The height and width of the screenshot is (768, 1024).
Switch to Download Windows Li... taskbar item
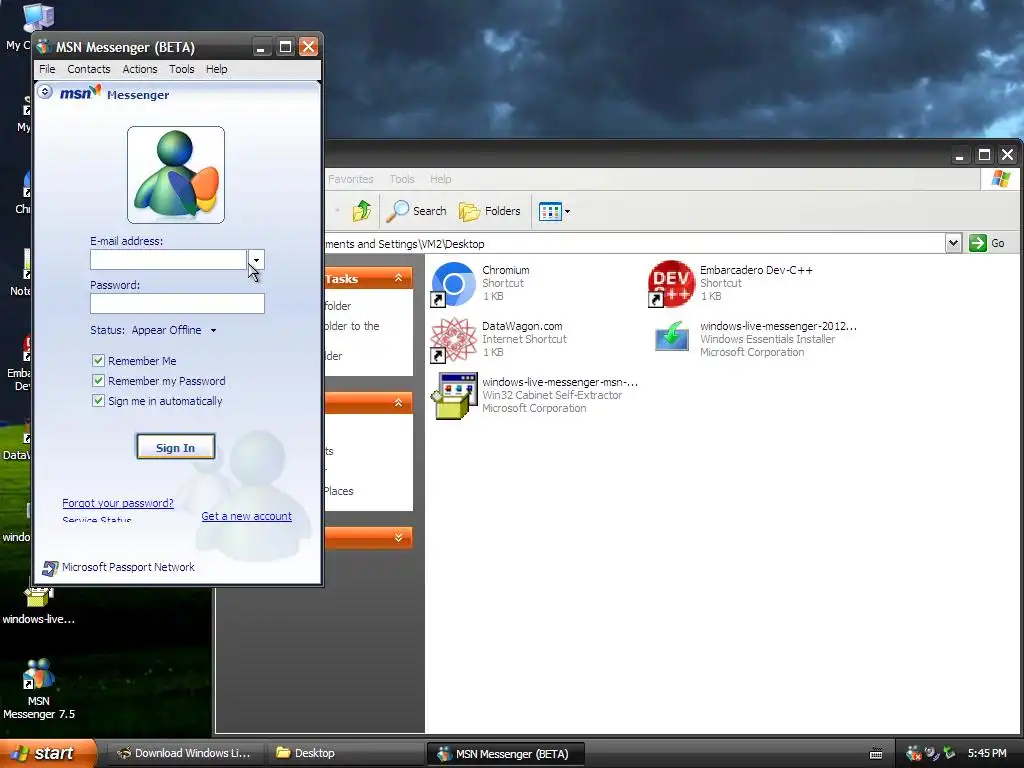point(185,754)
